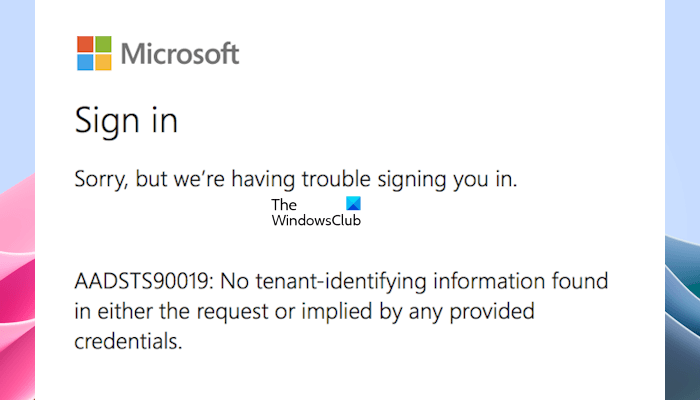Click the "WindowsClub" watermark word

tap(316, 221)
